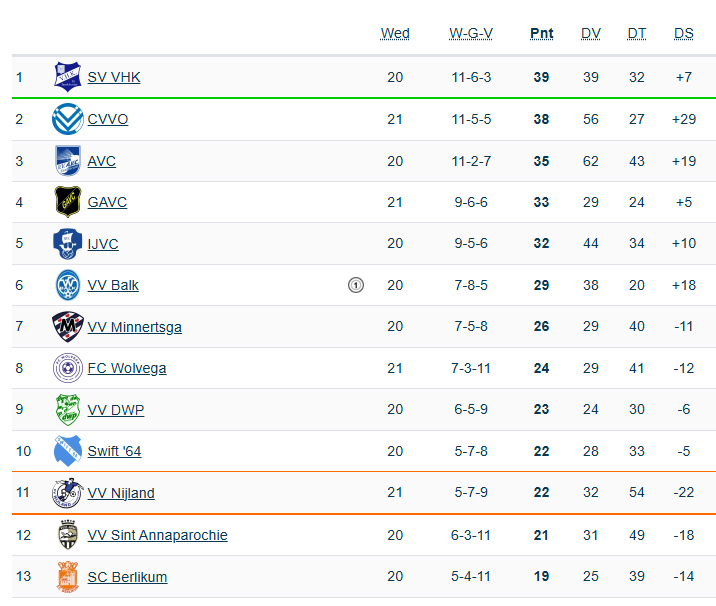Click the info badge beside VV Balk

[355, 285]
